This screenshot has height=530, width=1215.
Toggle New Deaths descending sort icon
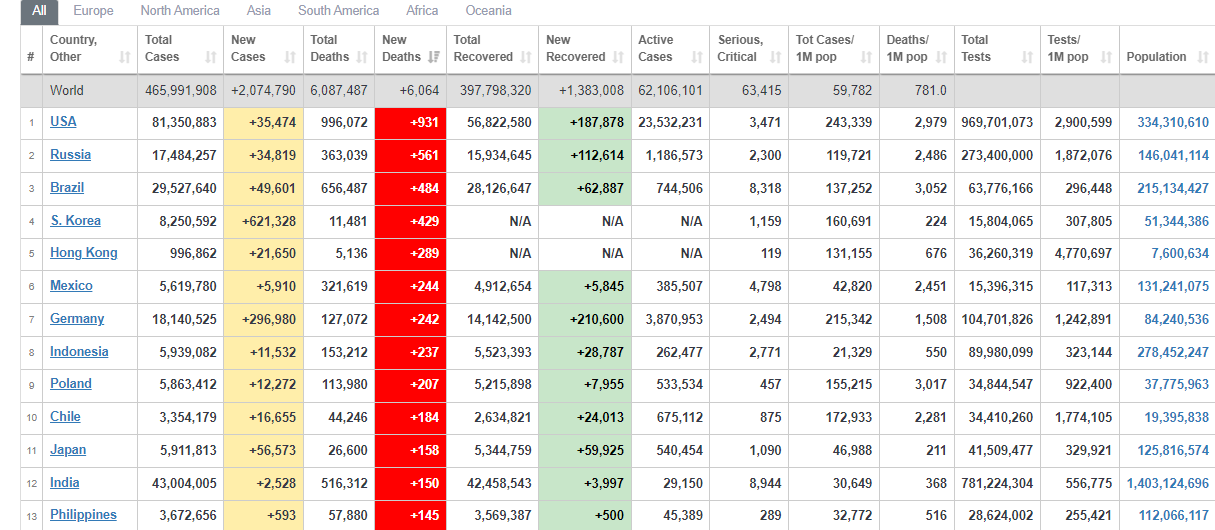[434, 57]
